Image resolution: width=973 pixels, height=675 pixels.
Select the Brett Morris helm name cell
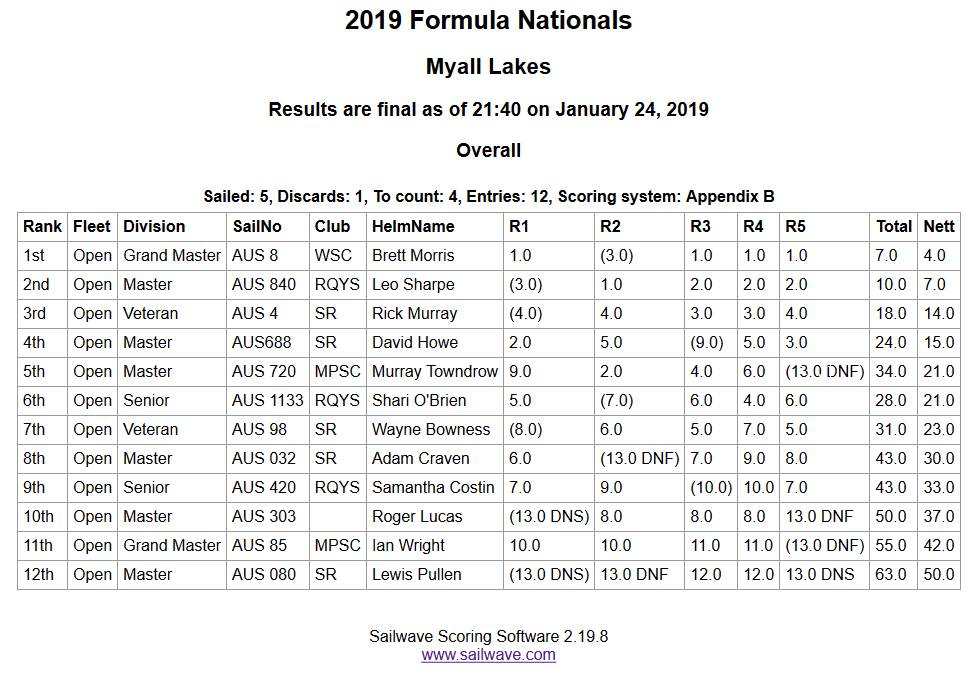[x=414, y=256]
